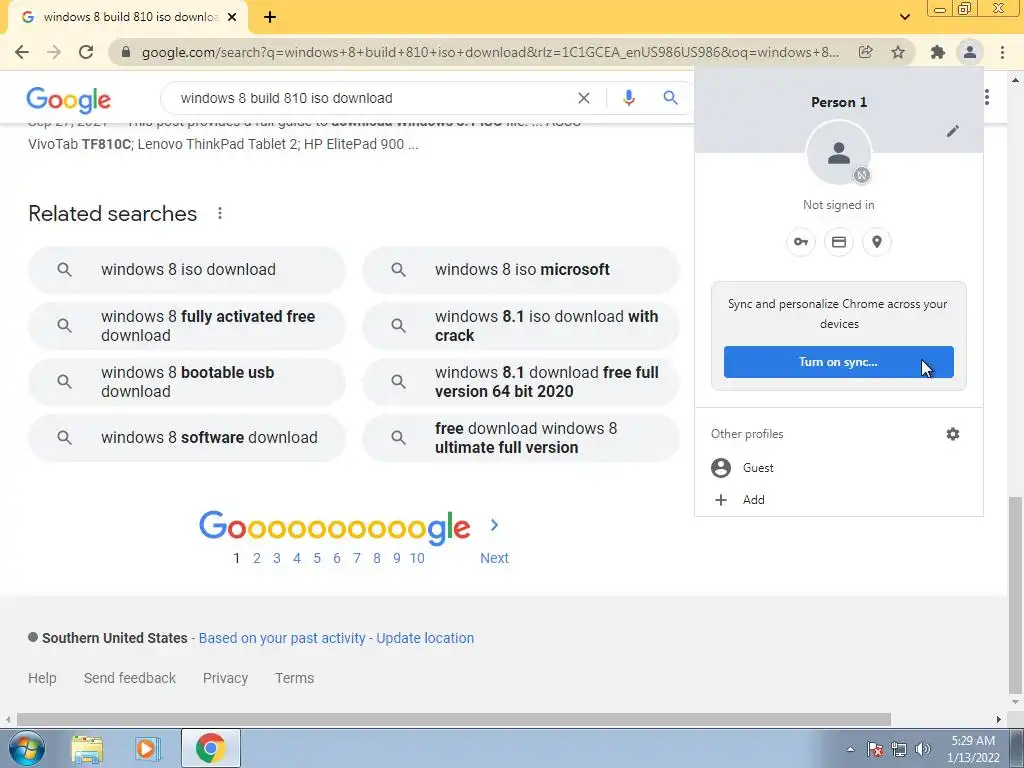Image resolution: width=1024 pixels, height=768 pixels.
Task: Pick free download windows 8 ultimate suggestion
Action: pos(521,438)
